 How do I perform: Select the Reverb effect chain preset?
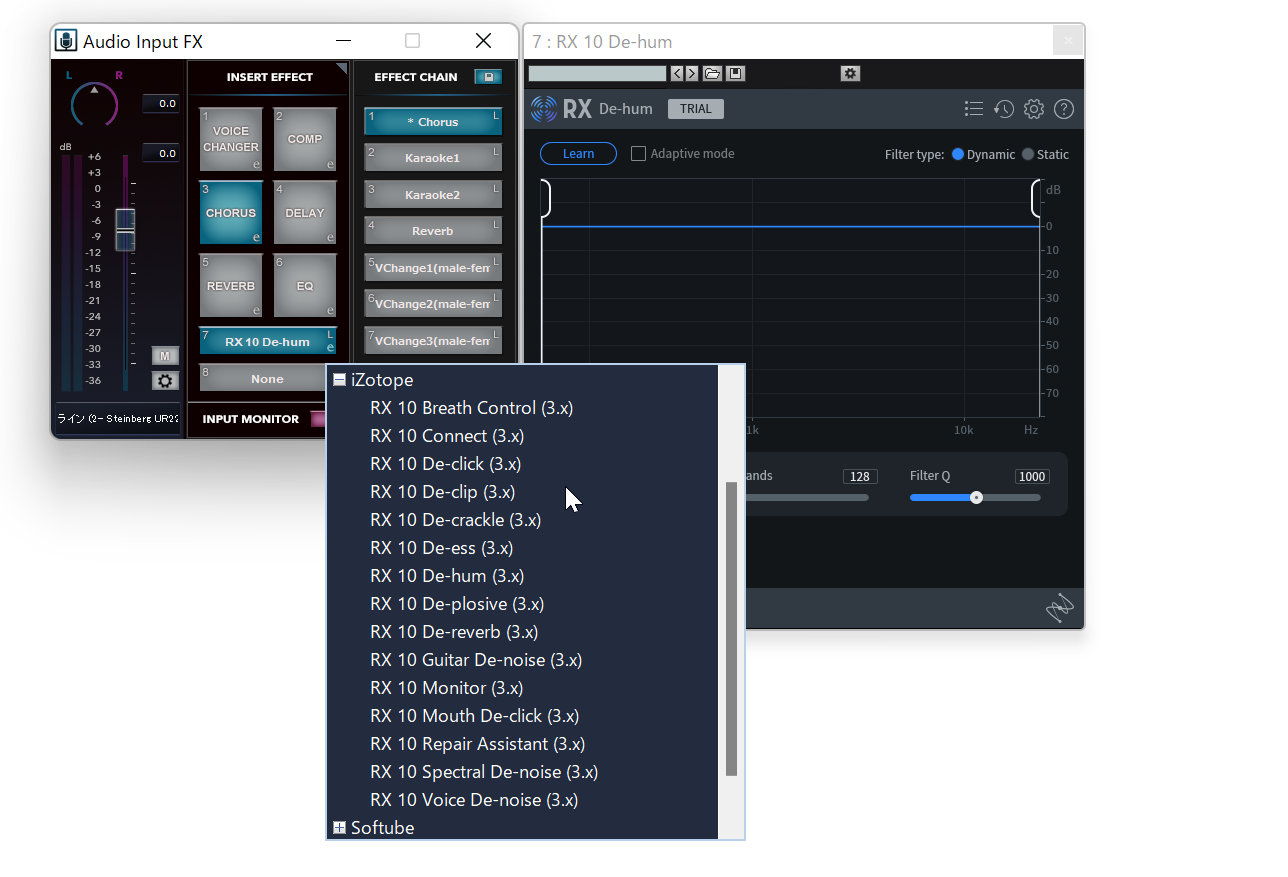(433, 231)
